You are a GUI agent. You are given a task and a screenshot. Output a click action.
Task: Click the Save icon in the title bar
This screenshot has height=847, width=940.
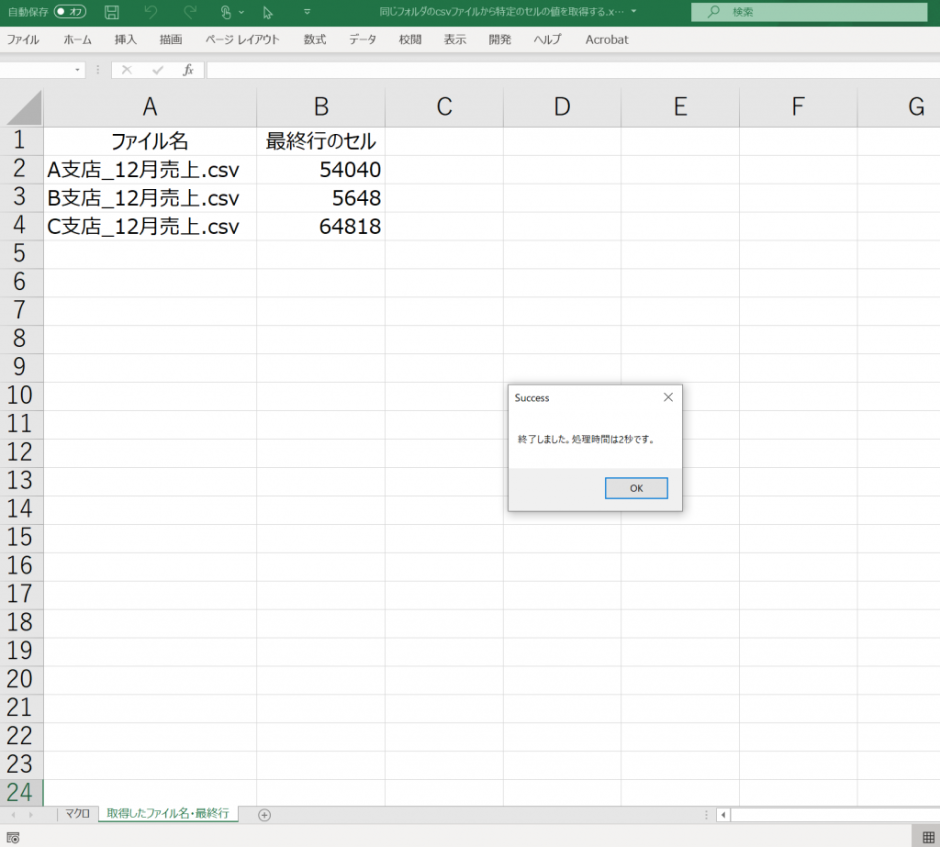112,13
